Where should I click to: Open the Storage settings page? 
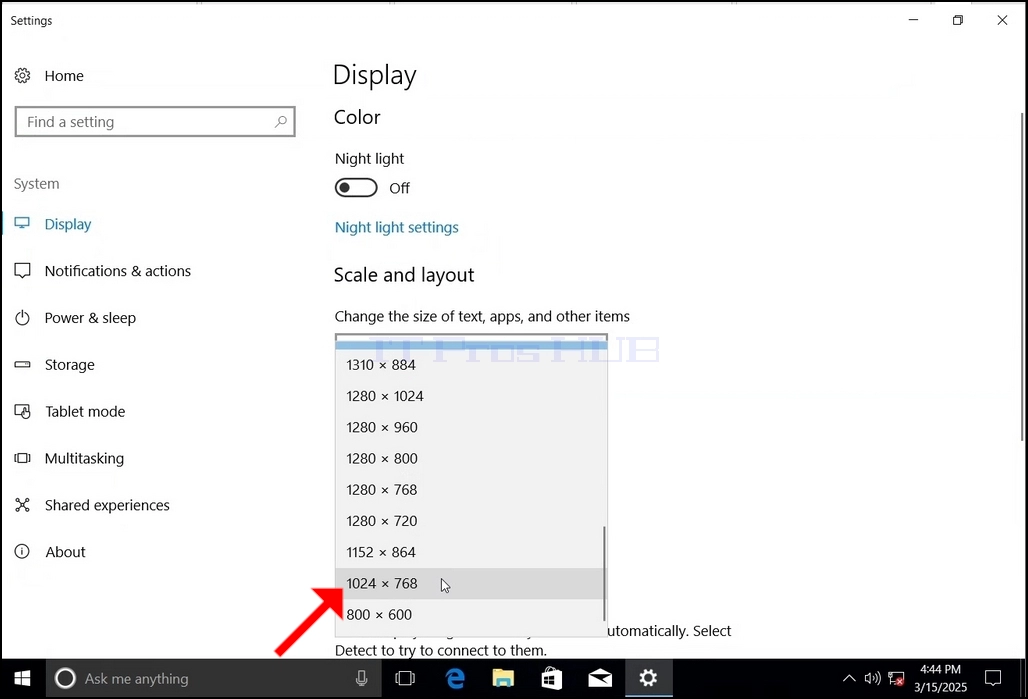tap(69, 365)
